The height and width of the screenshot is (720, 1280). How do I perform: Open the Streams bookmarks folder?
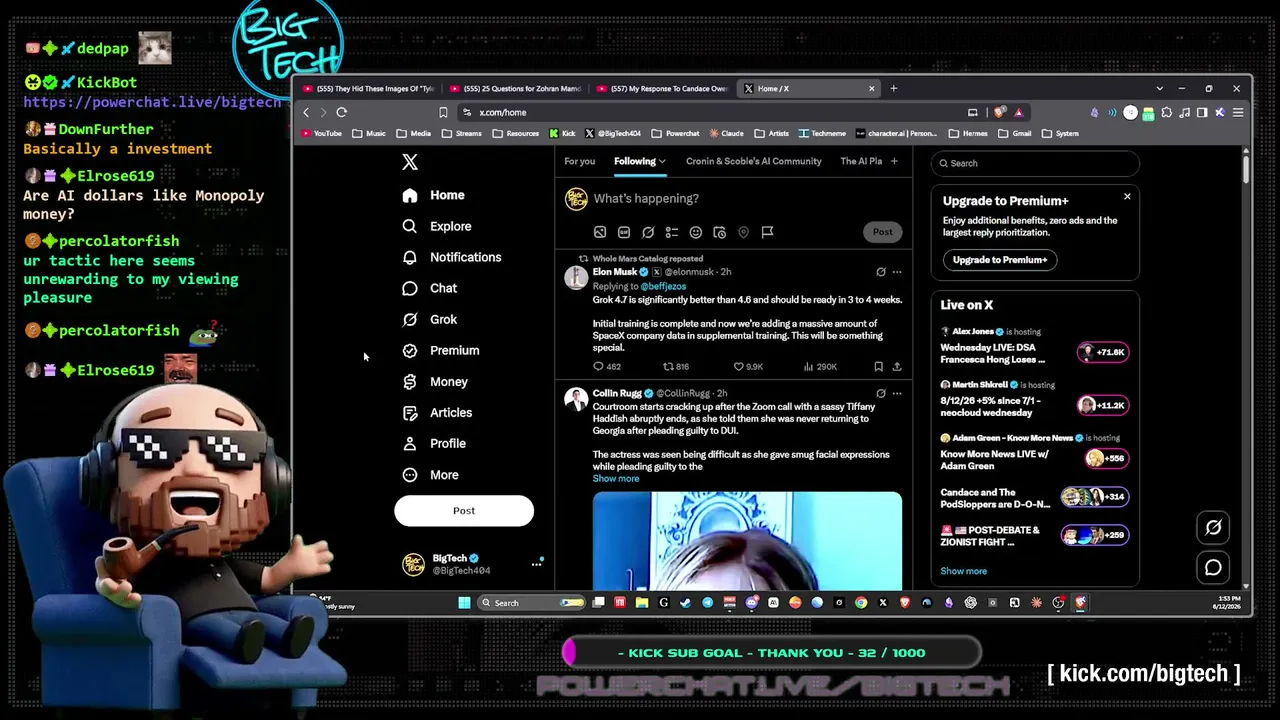(x=462, y=133)
